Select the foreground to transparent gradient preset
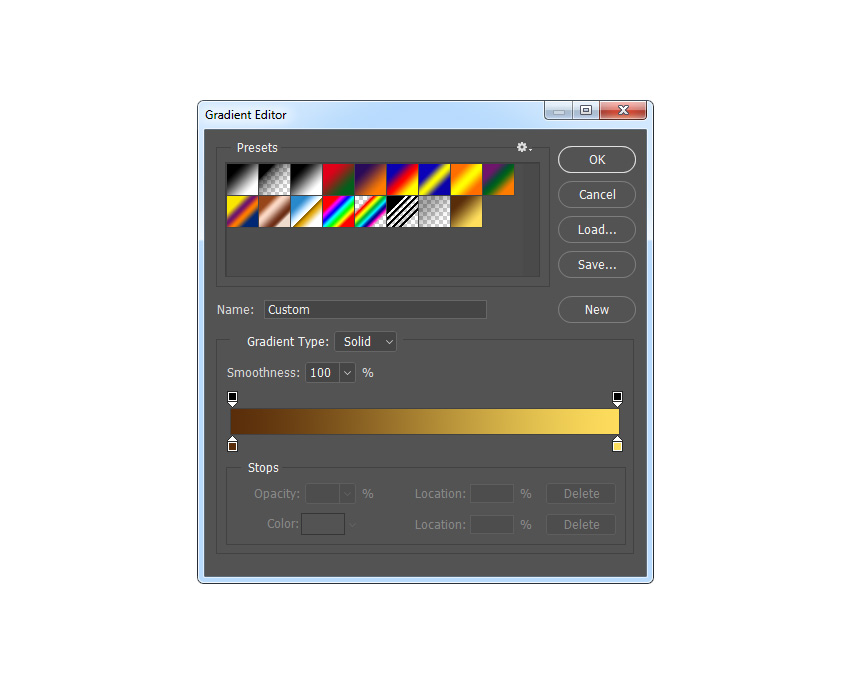 coord(274,179)
